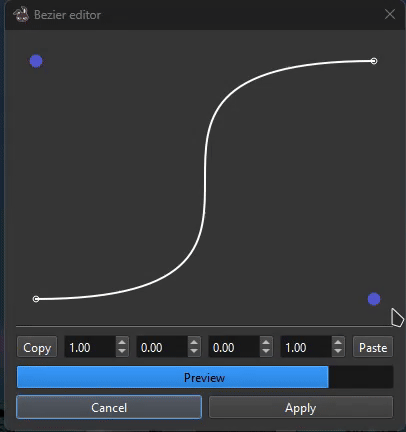Click the Bezier editor app icon
The image size is (406, 432).
[21, 15]
